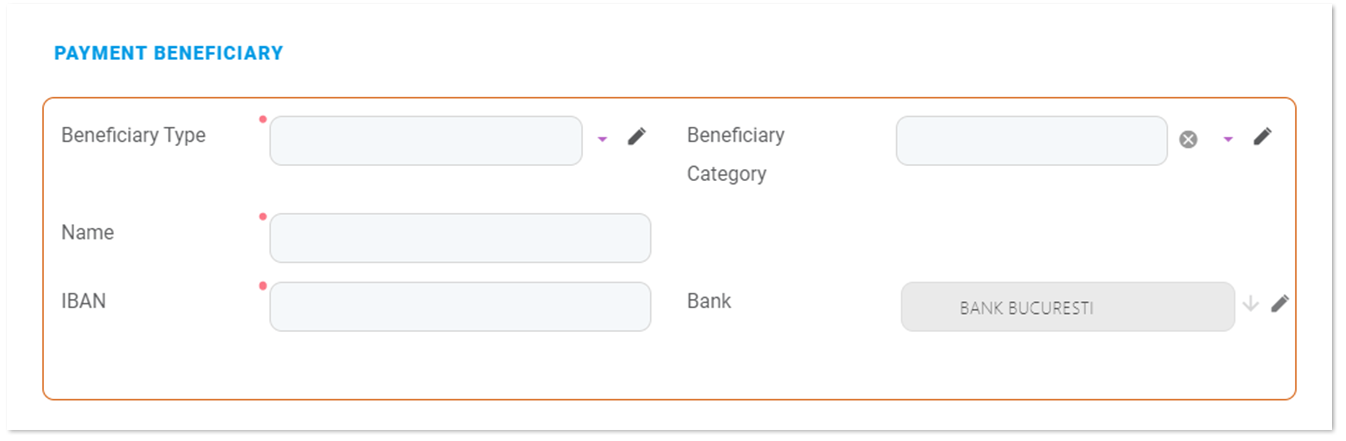The width and height of the screenshot is (1346, 441).
Task: Click the Beneficiary Type label
Action: [x=133, y=135]
